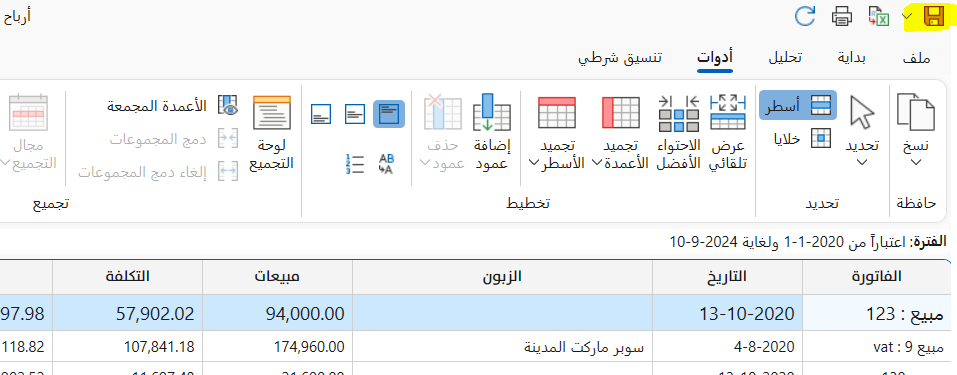
Task: Toggle الأعمدة المجمعة grouped columns visibility
Action: coord(173,106)
